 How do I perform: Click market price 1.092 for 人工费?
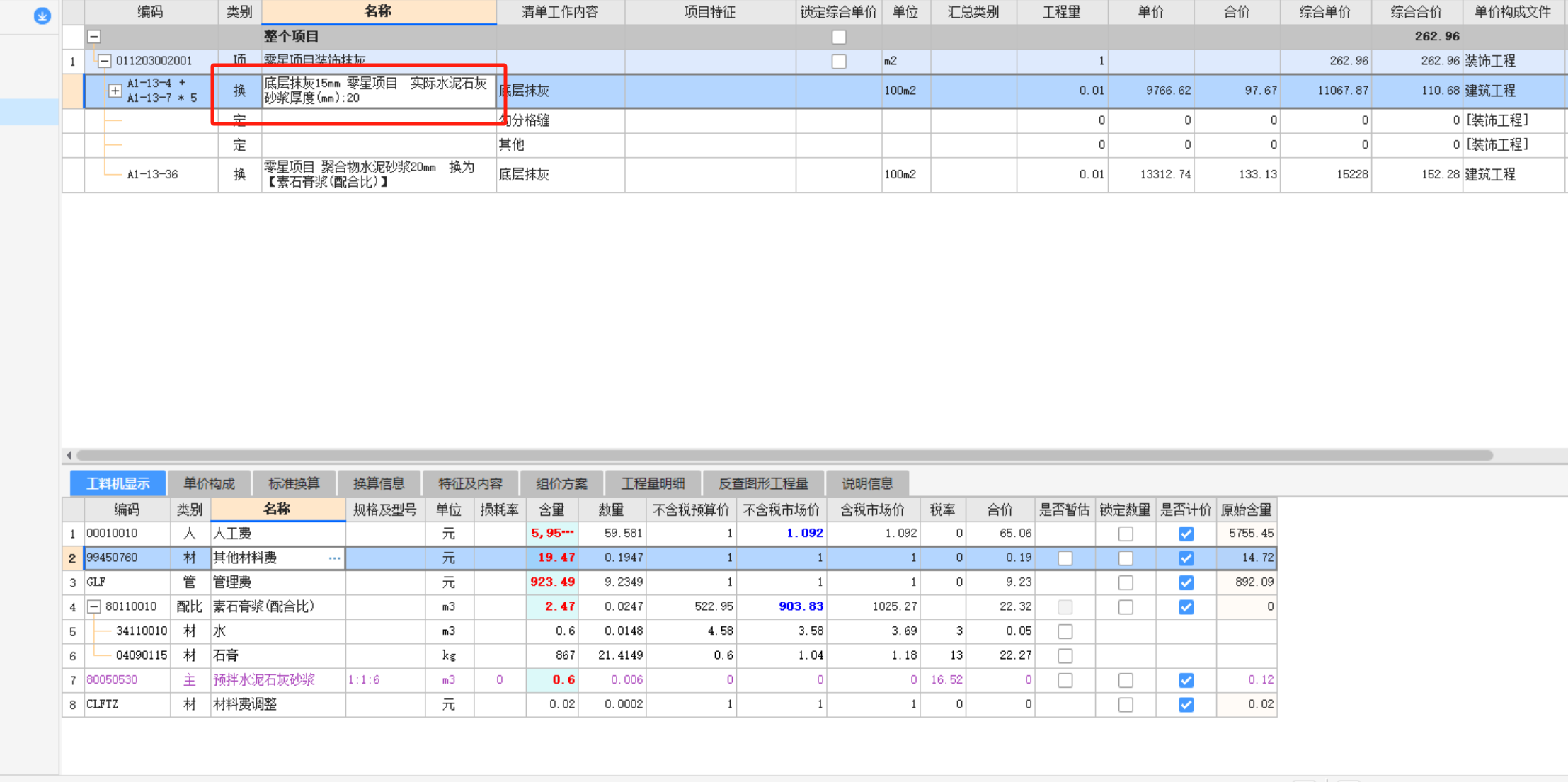782,534
